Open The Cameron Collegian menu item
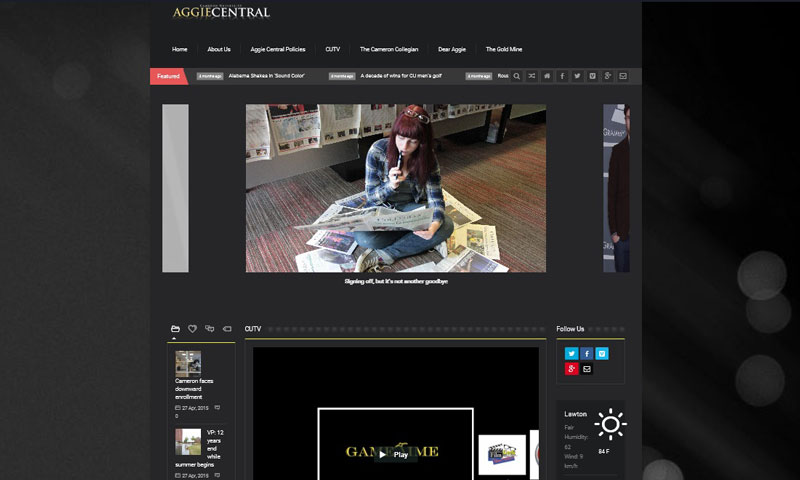 click(x=389, y=49)
